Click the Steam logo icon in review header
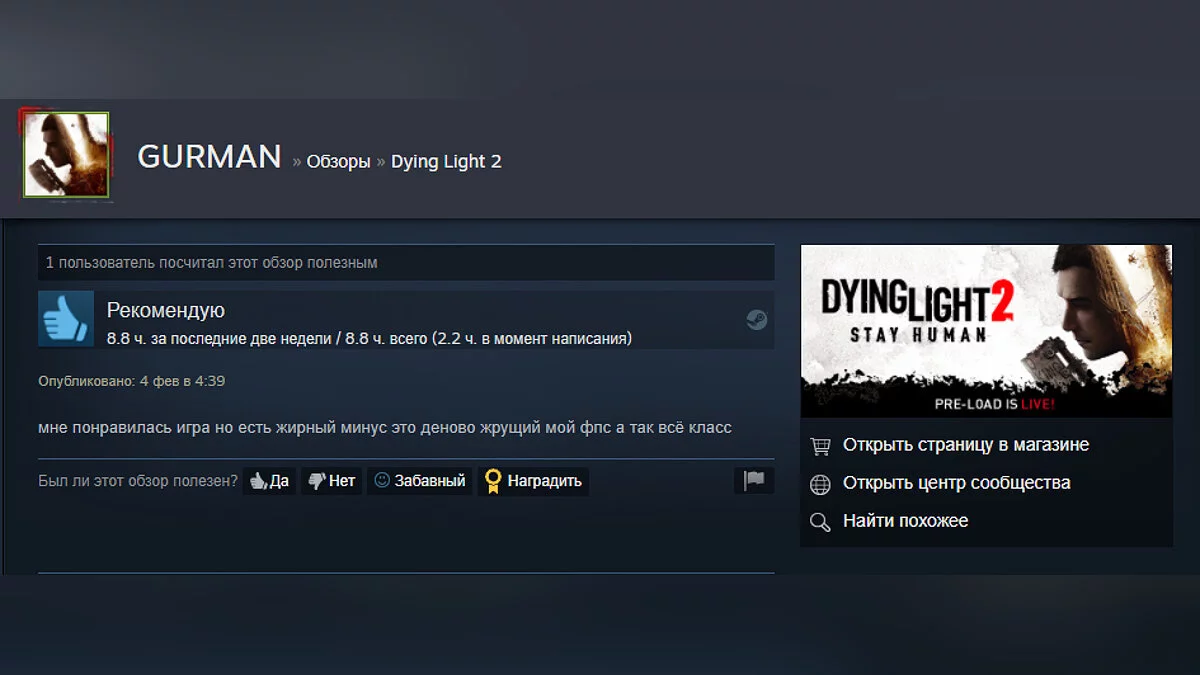 click(757, 320)
